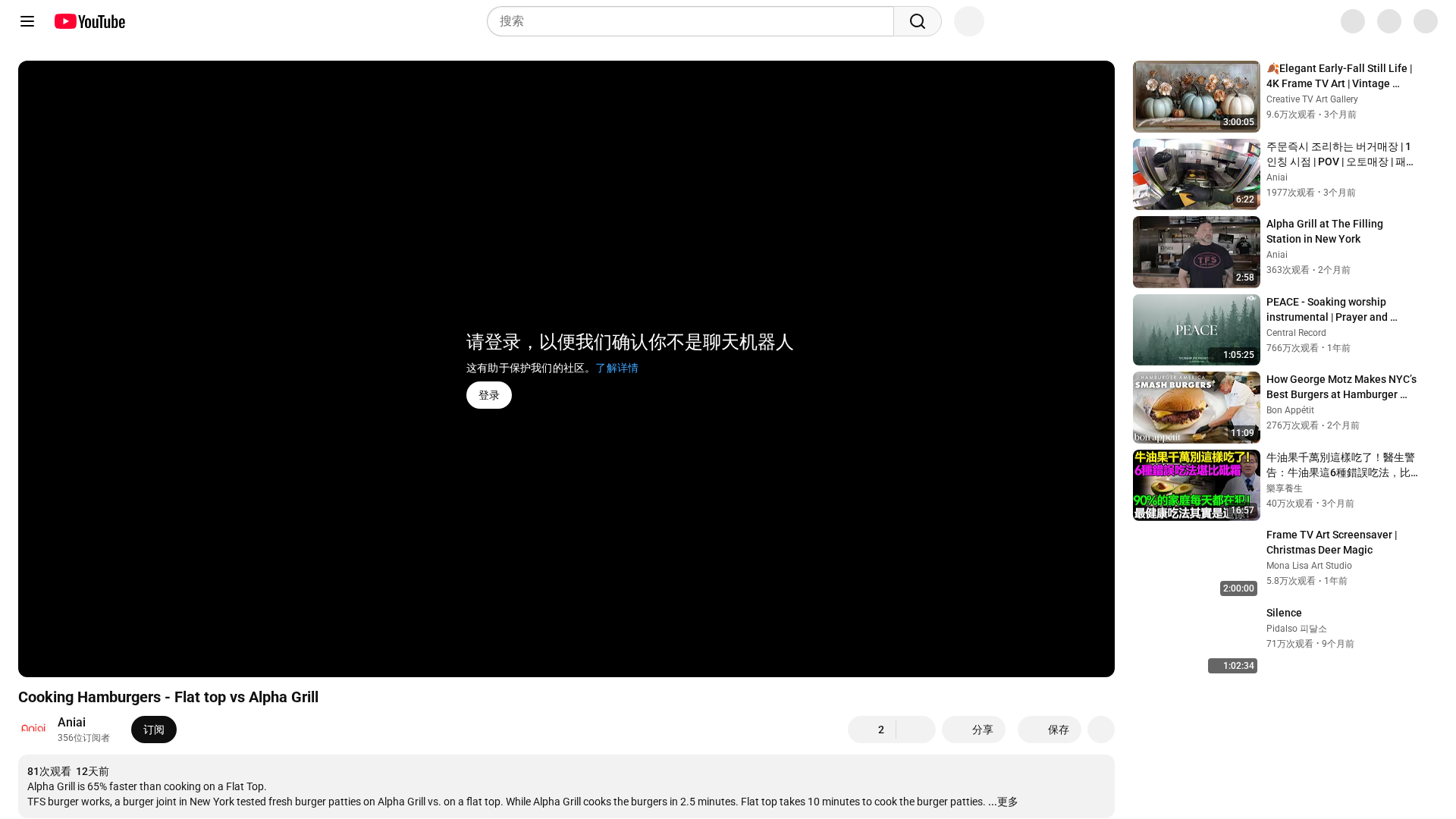Click the like button showing 2

(x=872, y=730)
